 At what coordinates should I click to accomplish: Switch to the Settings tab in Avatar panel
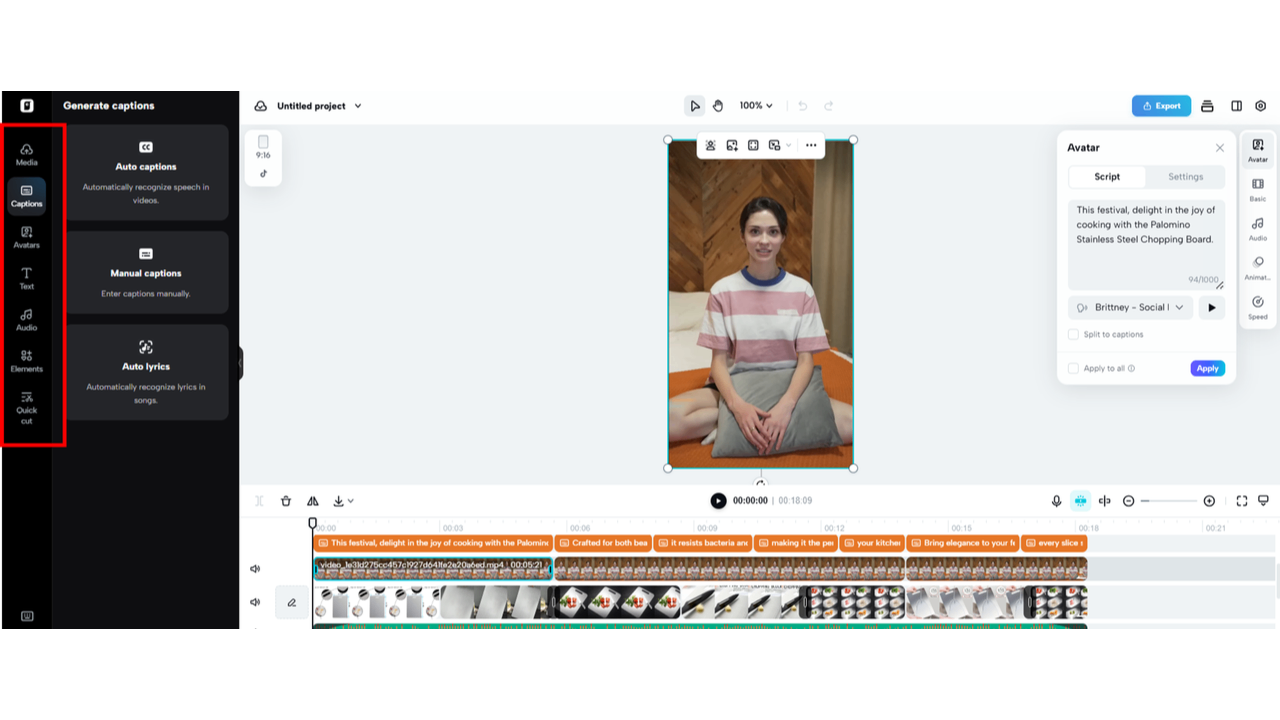[1185, 177]
